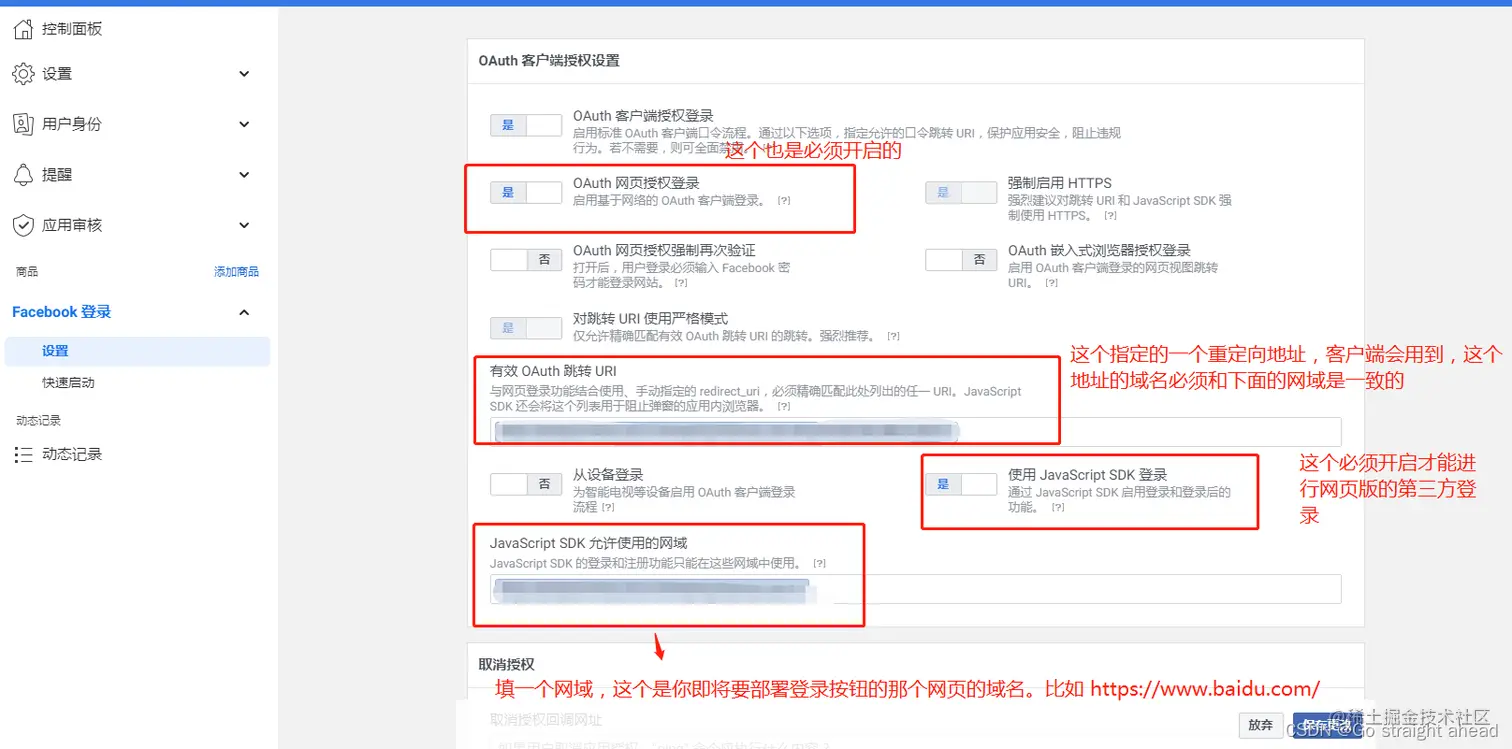Viewport: 1512px width, 749px height.
Task: Open help [?] for 对跳转 URI 使用严格模式
Action: pyautogui.click(x=893, y=337)
